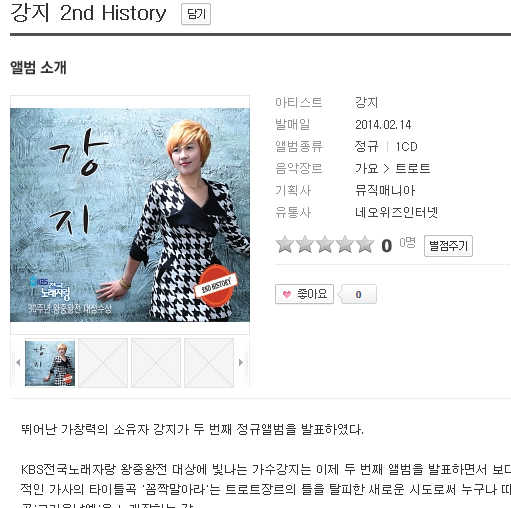Select the fourth rating star
The image size is (511, 508).
point(345,244)
